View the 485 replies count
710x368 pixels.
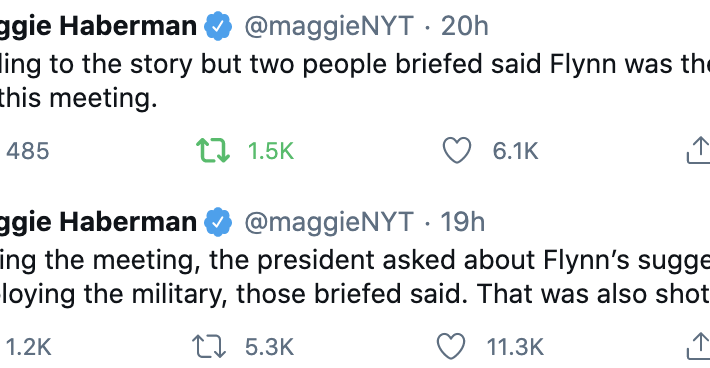click(x=27, y=151)
